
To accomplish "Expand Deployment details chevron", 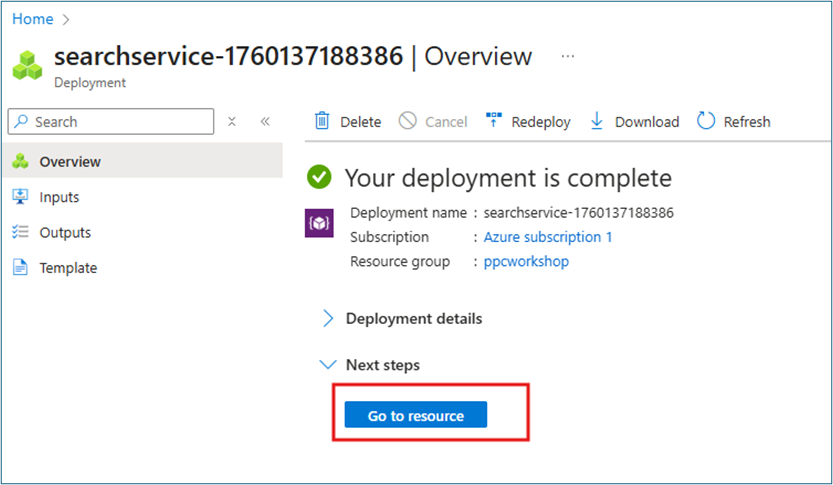I will (x=328, y=318).
